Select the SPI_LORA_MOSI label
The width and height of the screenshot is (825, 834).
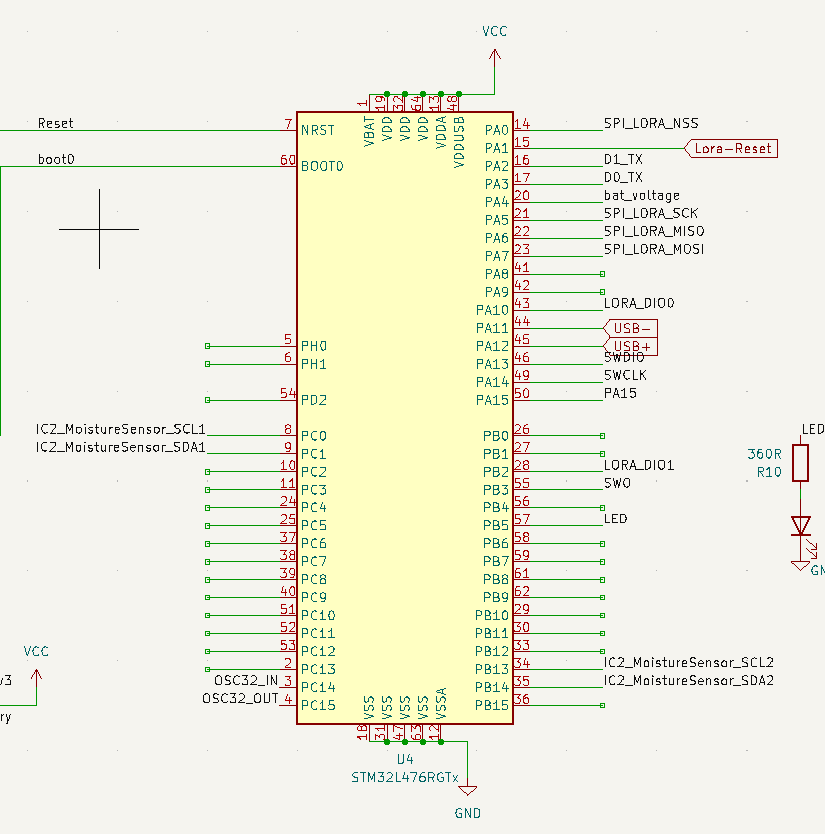coord(654,249)
